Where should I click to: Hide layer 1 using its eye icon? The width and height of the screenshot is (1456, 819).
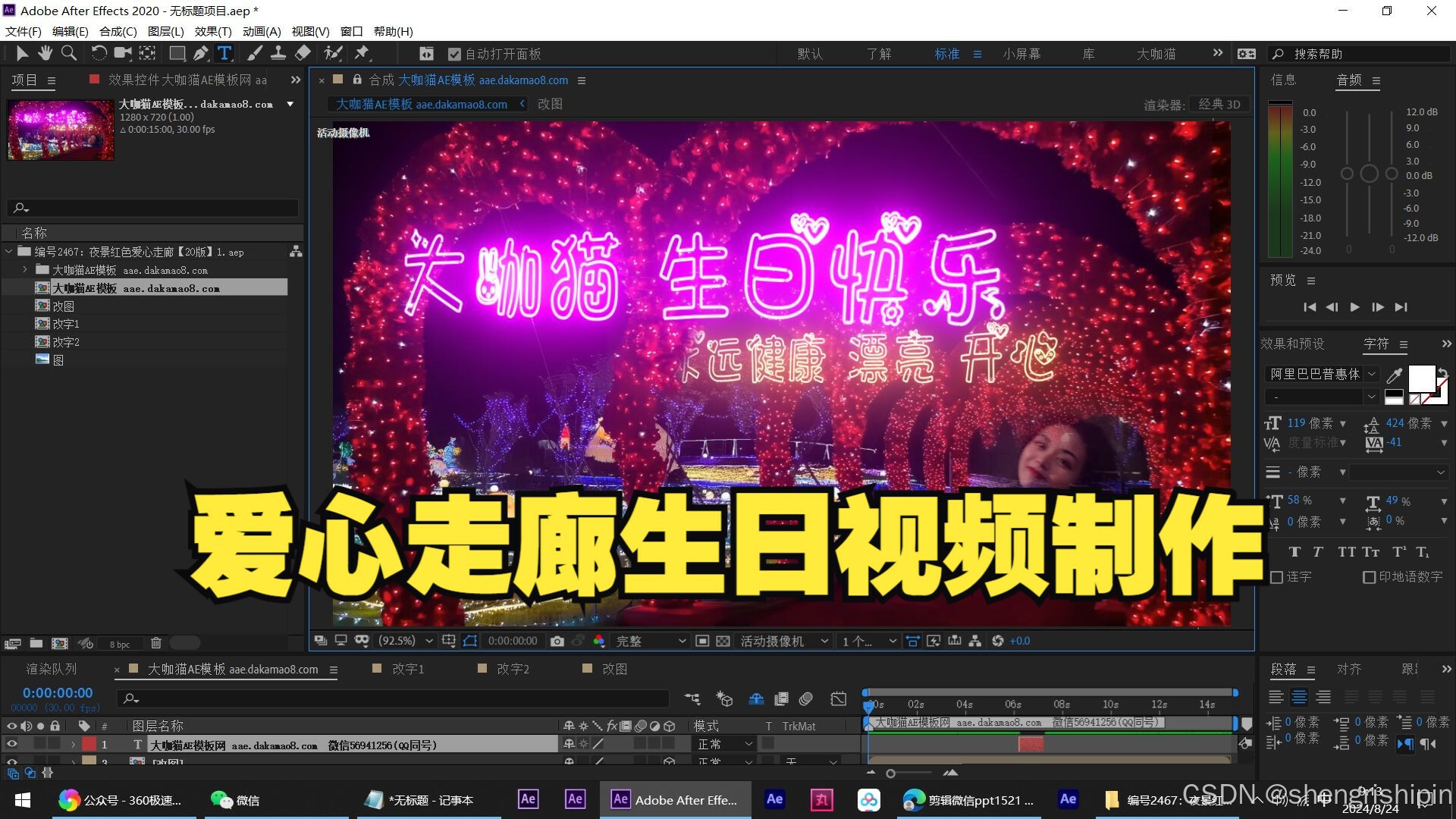pyautogui.click(x=11, y=744)
